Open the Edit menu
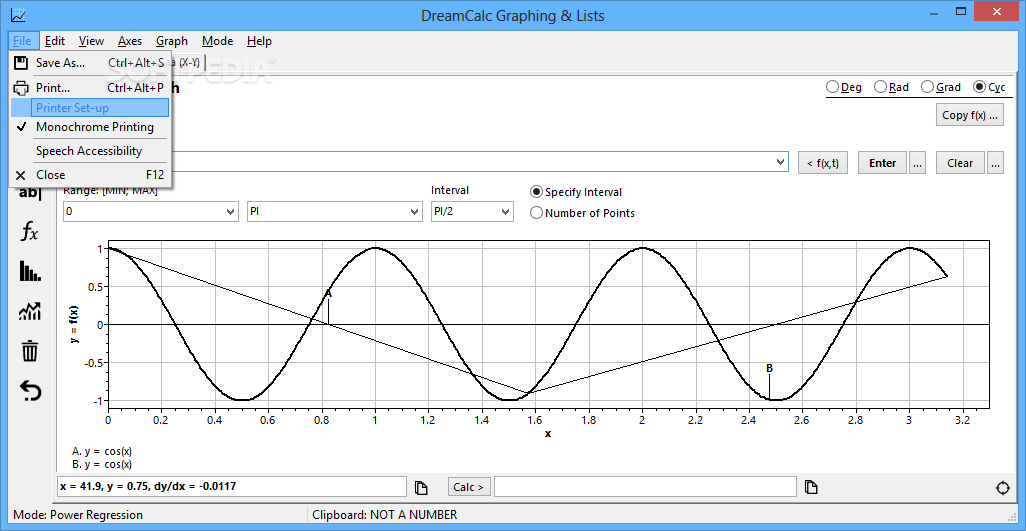The image size is (1026, 531). [x=55, y=41]
